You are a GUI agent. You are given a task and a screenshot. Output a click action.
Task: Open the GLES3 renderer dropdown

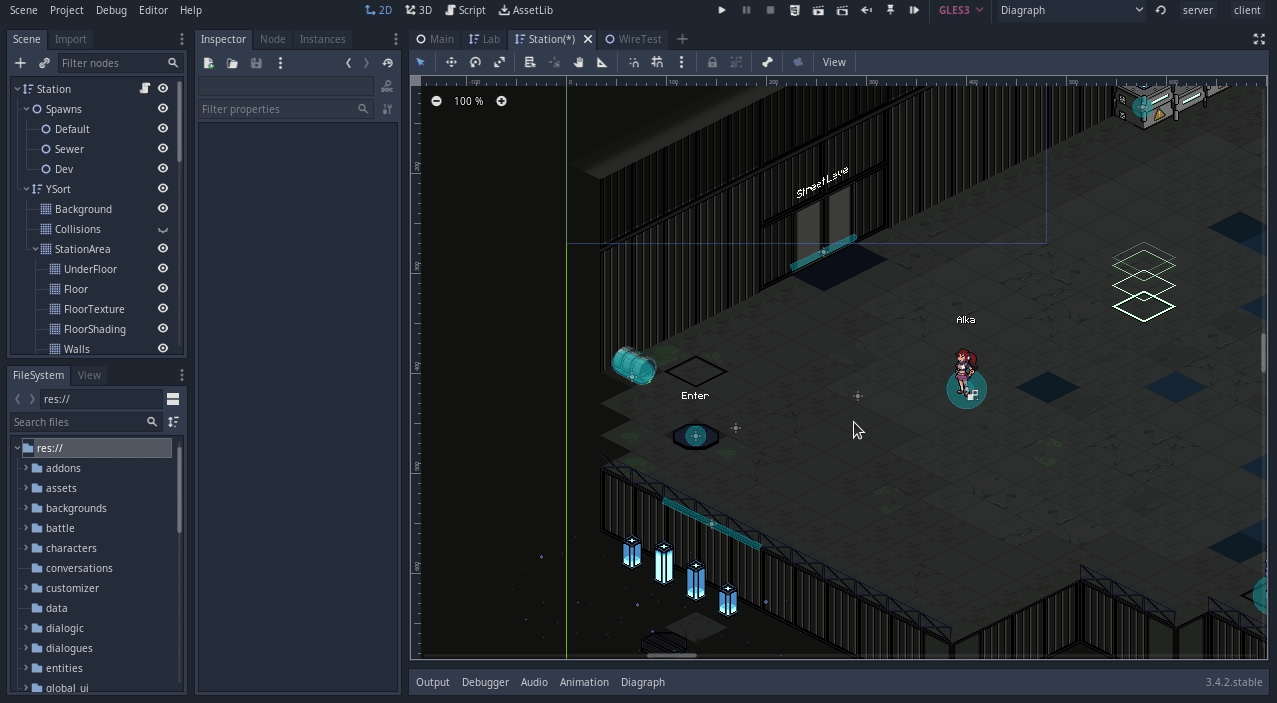[x=960, y=10]
